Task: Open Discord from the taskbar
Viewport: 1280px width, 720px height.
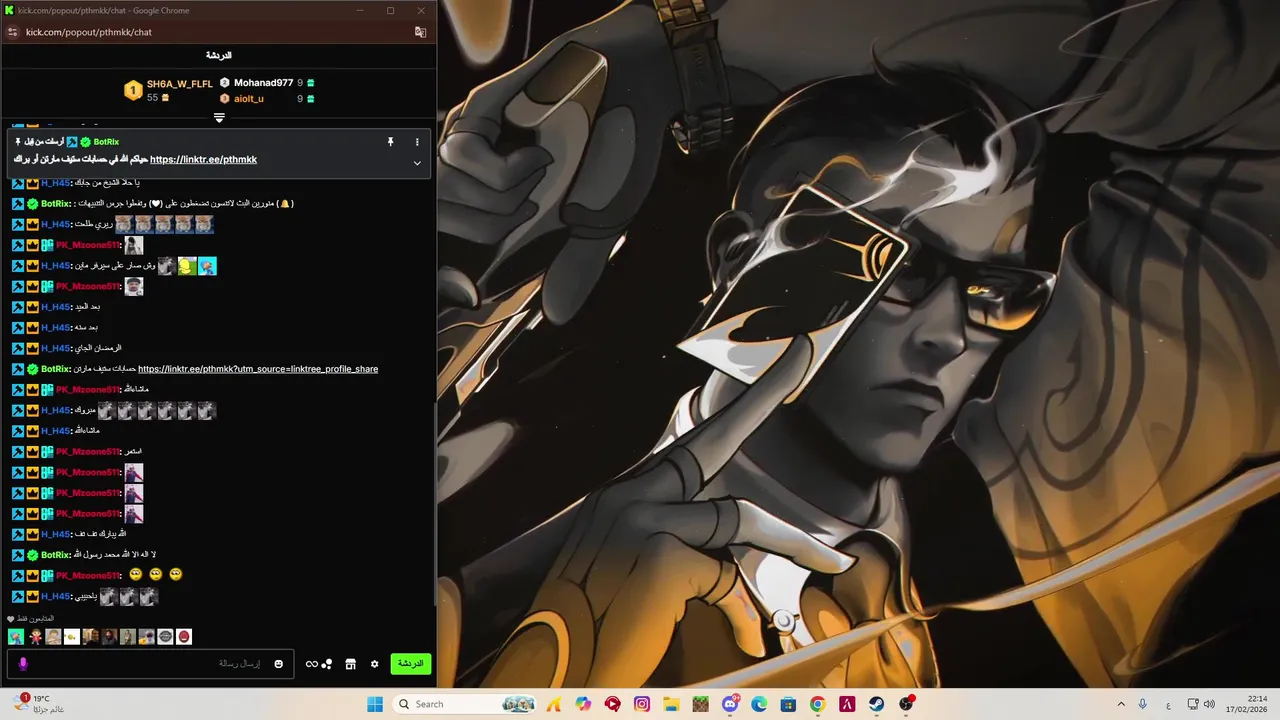Action: 730,704
